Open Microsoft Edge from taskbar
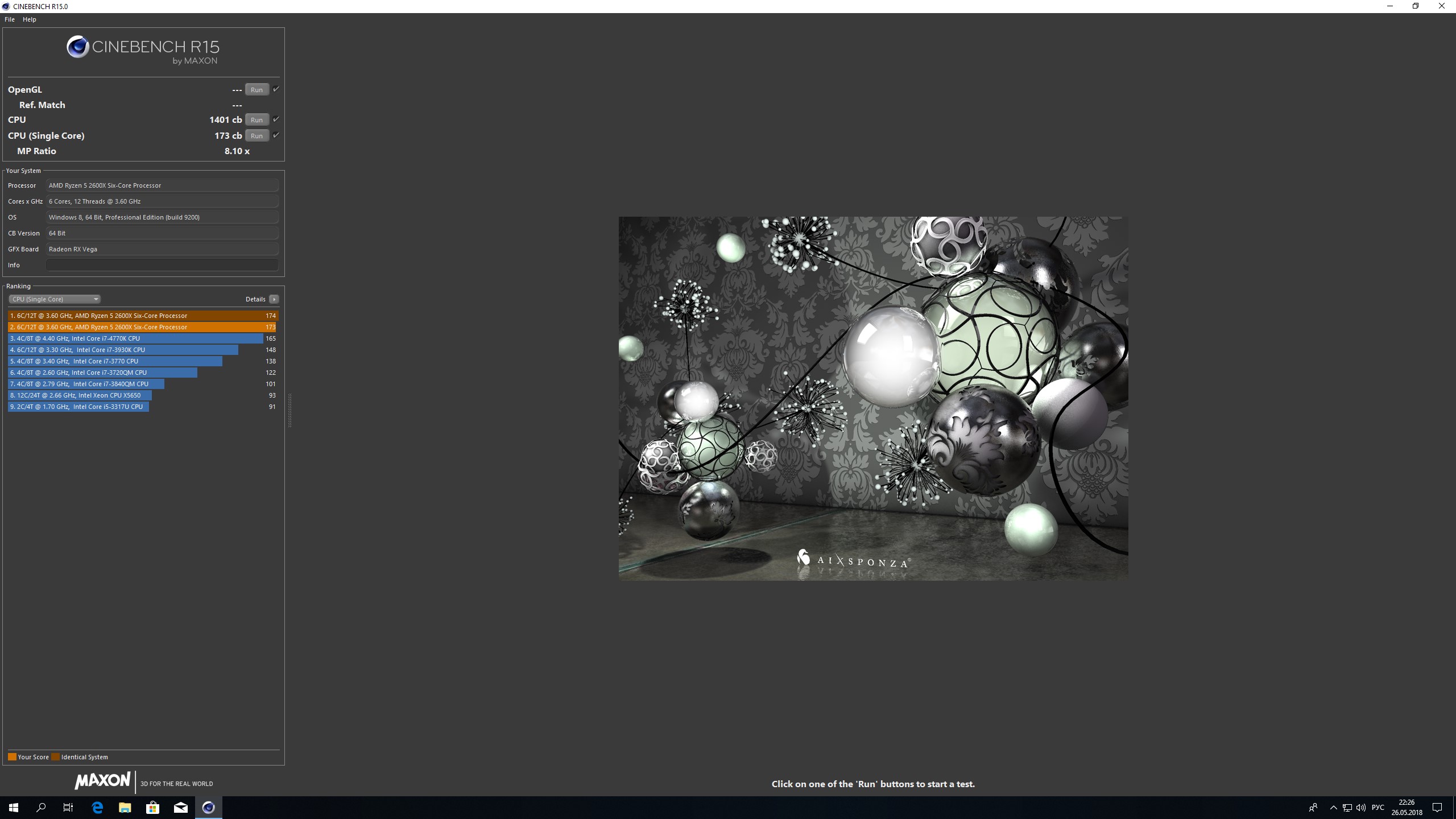The width and height of the screenshot is (1456, 819). click(97, 808)
